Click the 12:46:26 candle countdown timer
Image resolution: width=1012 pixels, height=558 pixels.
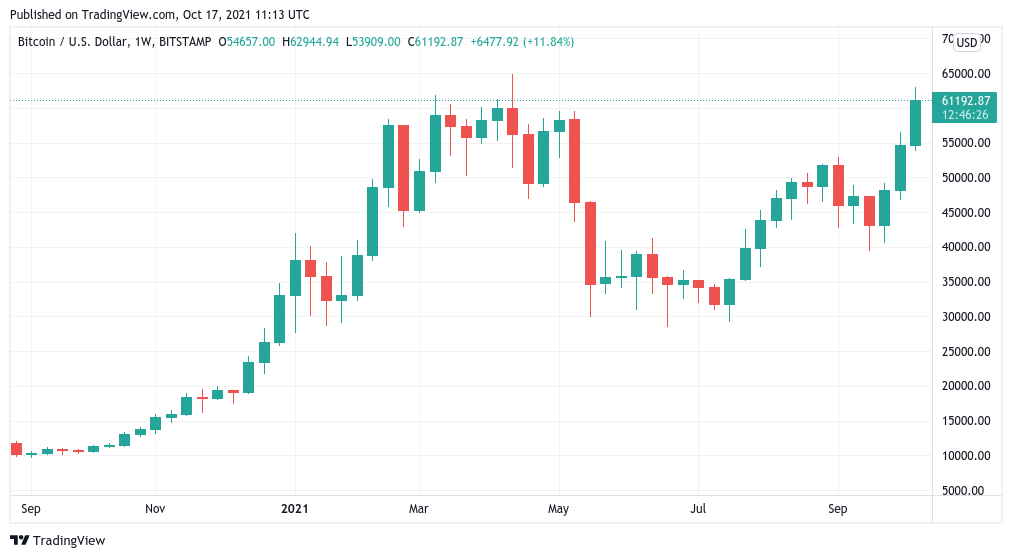tap(965, 114)
